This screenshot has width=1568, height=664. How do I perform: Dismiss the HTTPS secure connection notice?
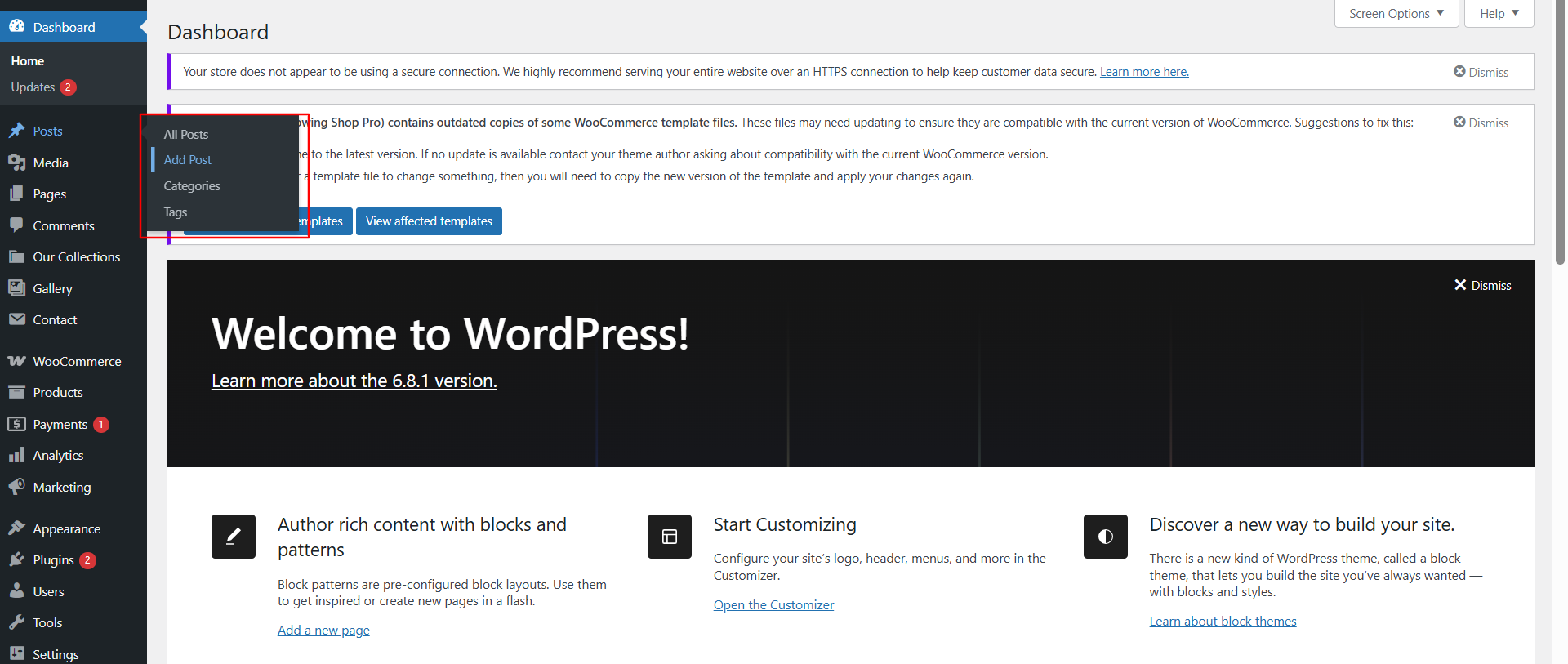(x=1481, y=72)
